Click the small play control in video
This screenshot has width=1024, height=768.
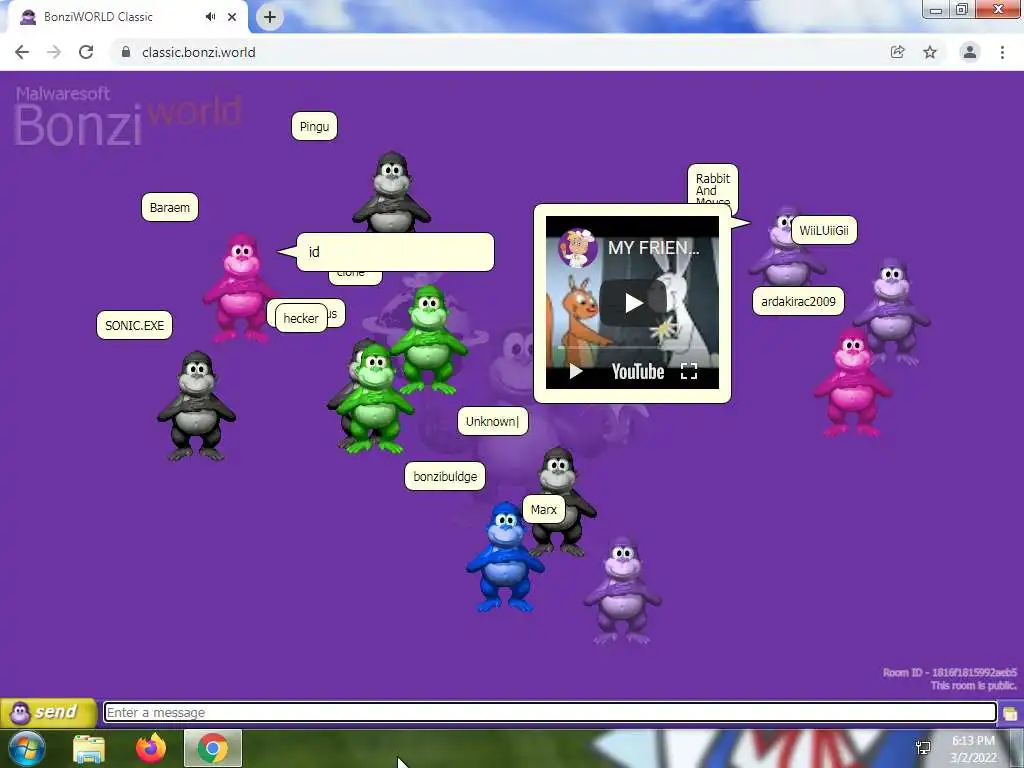(575, 372)
